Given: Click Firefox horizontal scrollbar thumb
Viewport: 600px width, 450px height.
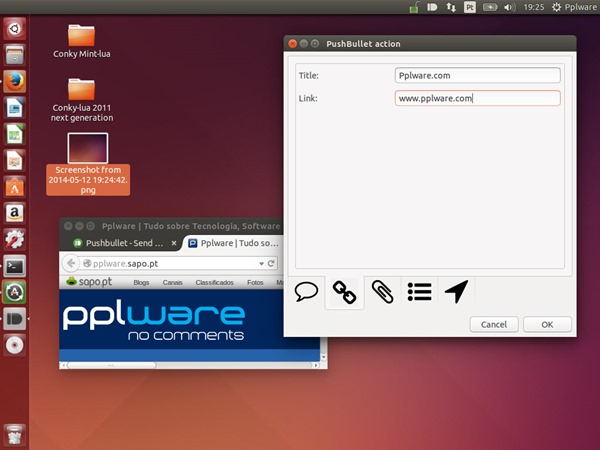Looking at the screenshot, I should point(111,365).
